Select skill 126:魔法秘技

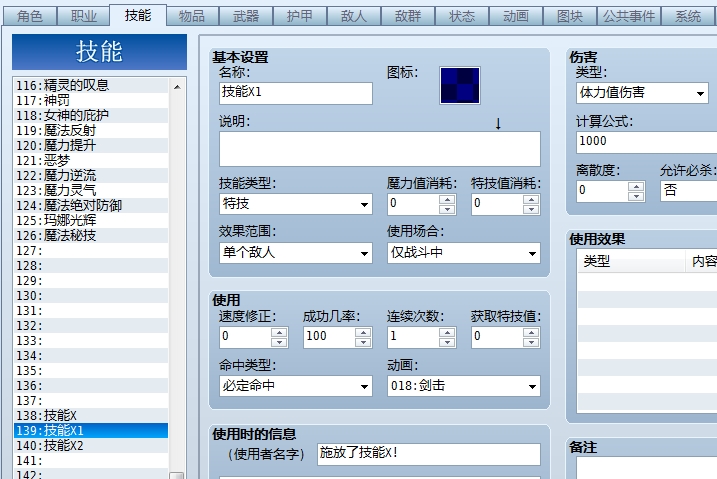[91, 236]
